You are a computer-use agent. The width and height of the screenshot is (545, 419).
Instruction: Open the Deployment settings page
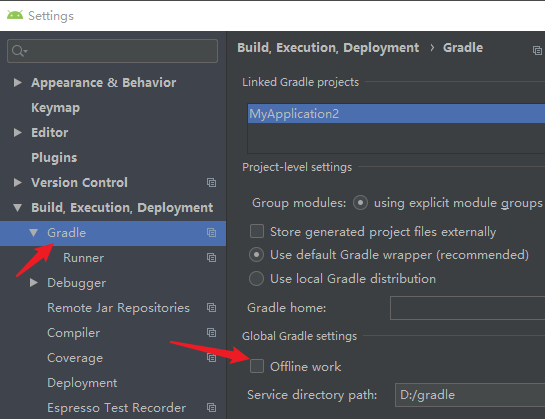[82, 383]
